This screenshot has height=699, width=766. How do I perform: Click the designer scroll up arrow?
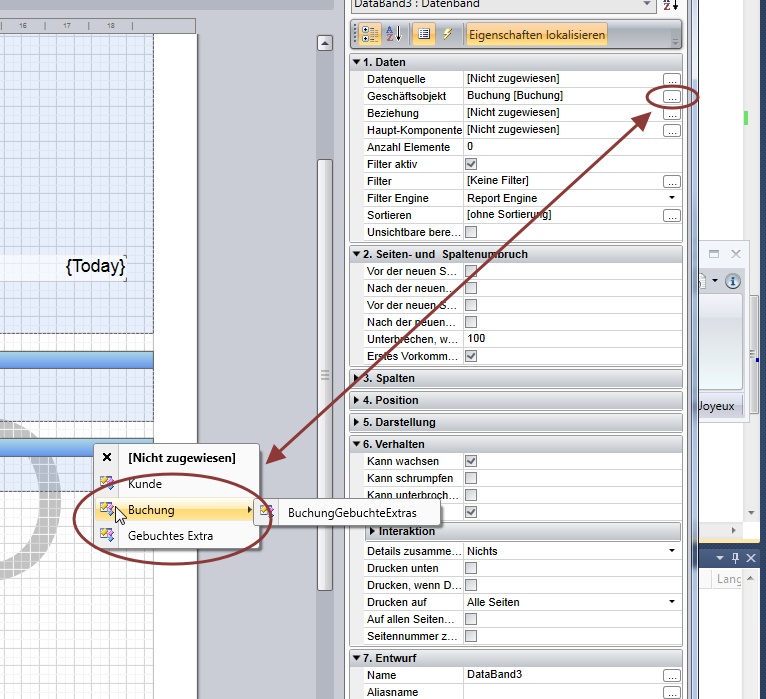325,43
